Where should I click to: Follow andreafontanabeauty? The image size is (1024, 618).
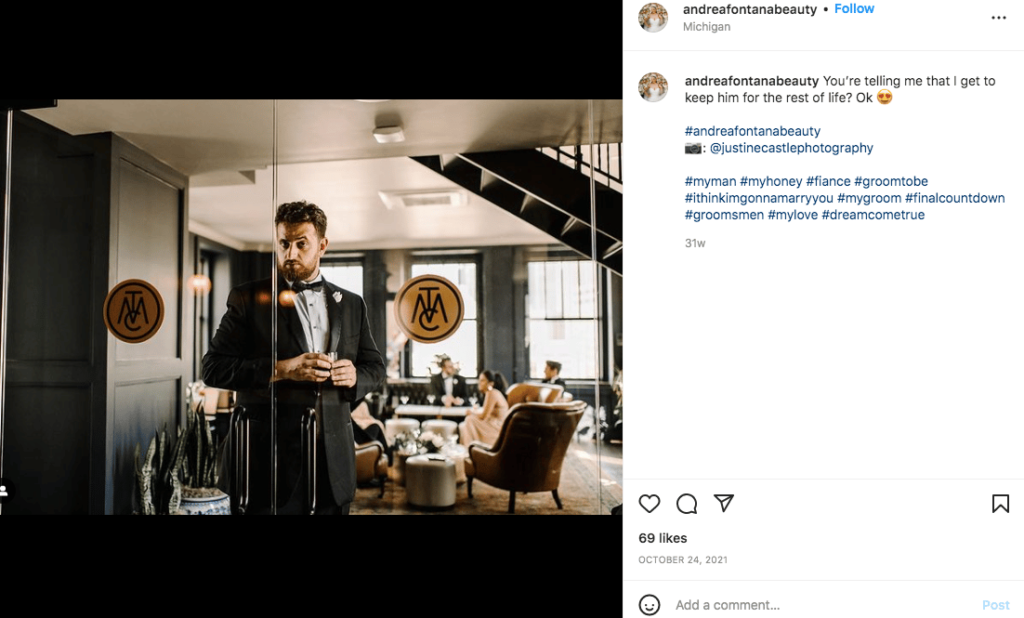854,8
